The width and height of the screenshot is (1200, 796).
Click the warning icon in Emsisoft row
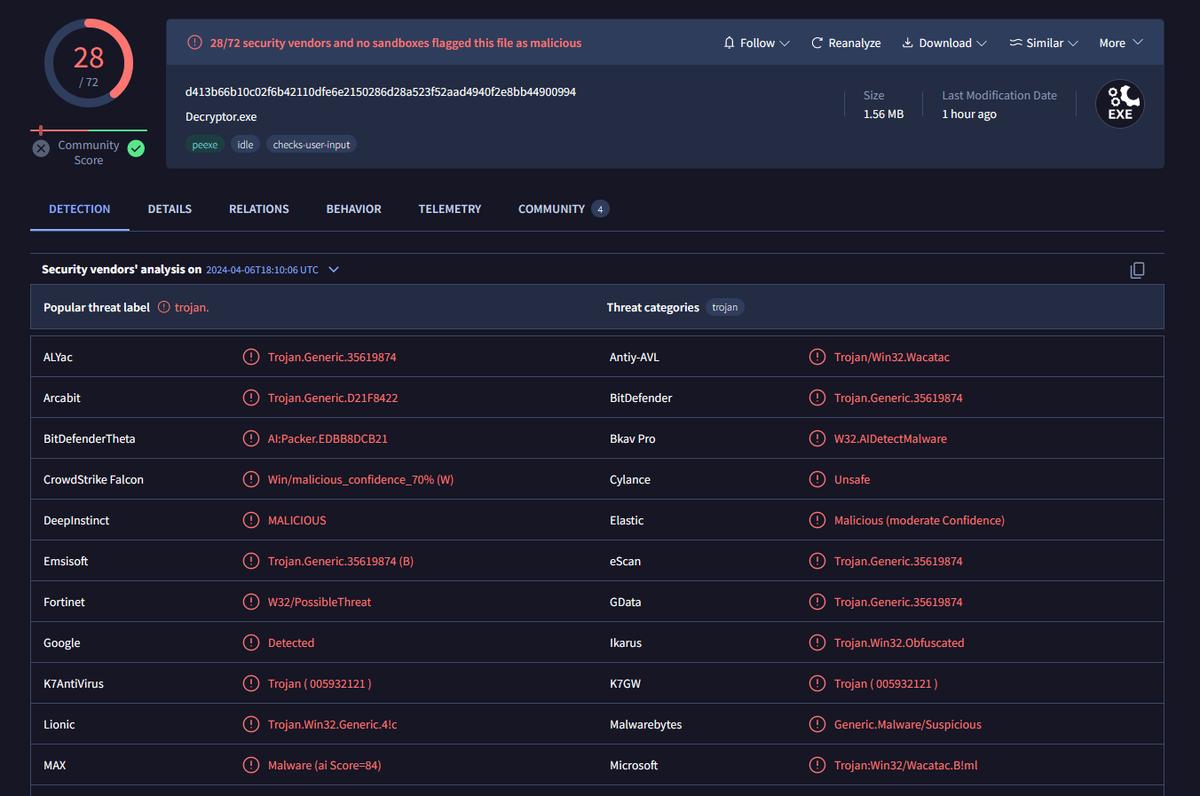[251, 562]
